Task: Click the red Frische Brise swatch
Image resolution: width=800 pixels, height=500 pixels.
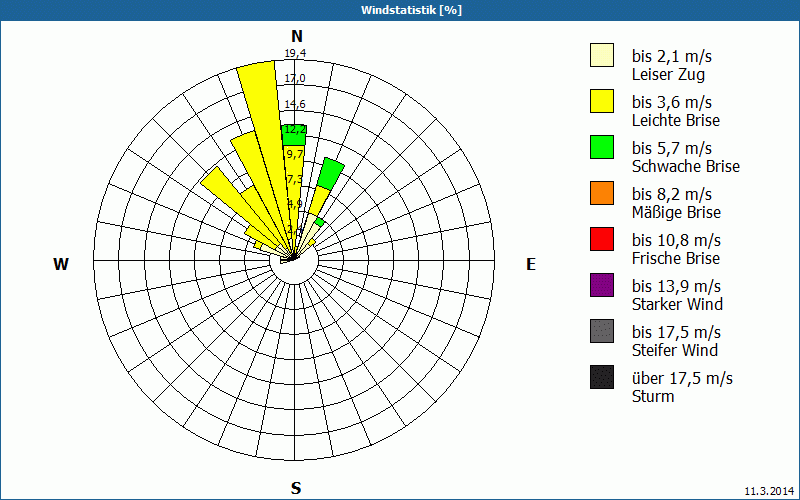Action: click(602, 239)
